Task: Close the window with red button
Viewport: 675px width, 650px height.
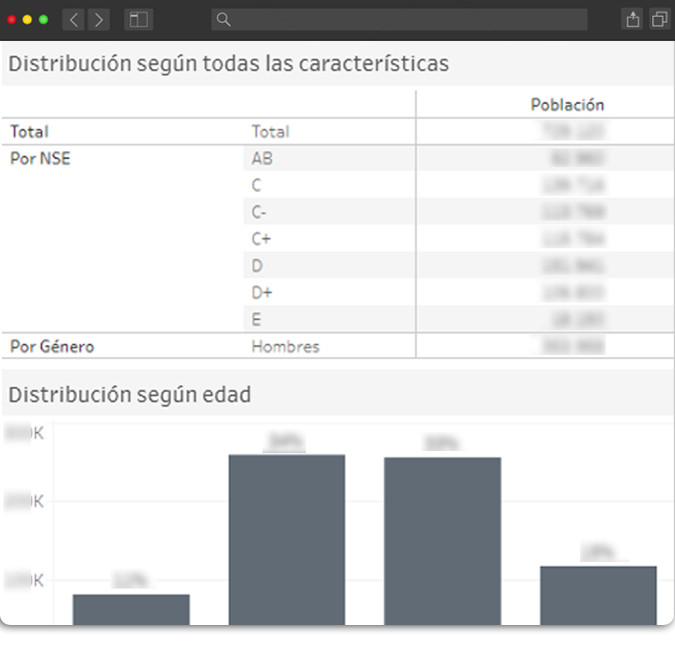Action: (x=12, y=19)
